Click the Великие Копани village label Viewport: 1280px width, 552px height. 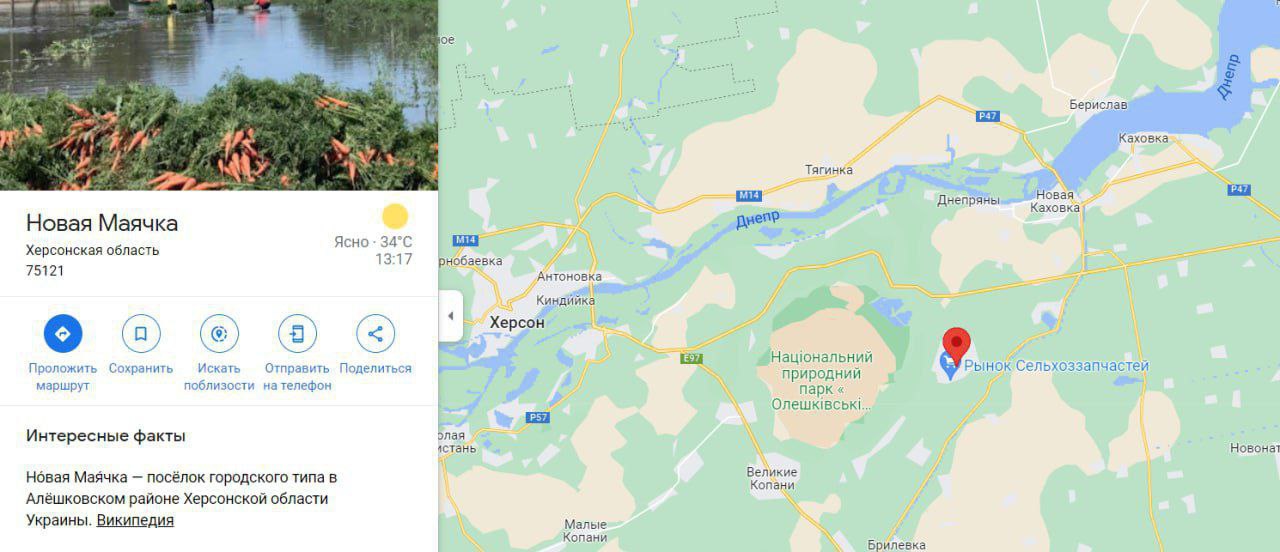[x=772, y=478]
